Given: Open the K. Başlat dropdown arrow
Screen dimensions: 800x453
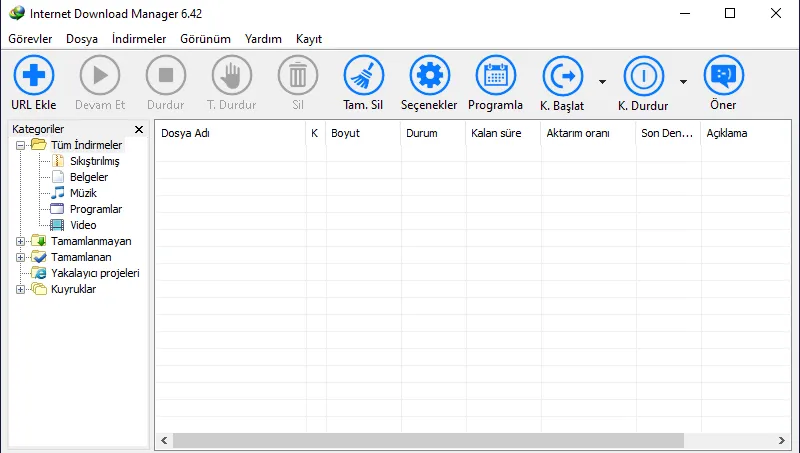Looking at the screenshot, I should click(x=603, y=82).
